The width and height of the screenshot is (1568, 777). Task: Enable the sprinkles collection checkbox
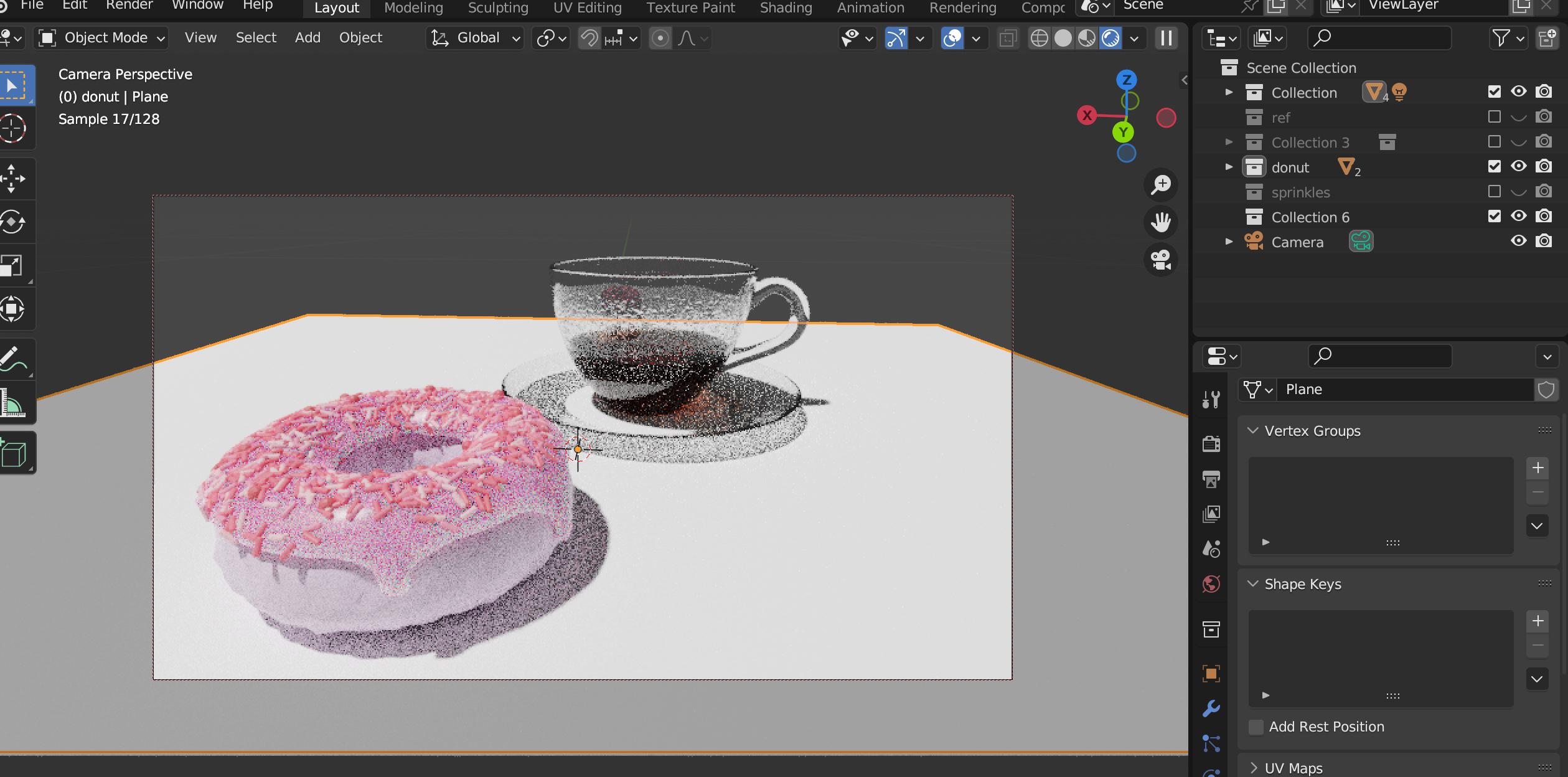click(x=1494, y=192)
